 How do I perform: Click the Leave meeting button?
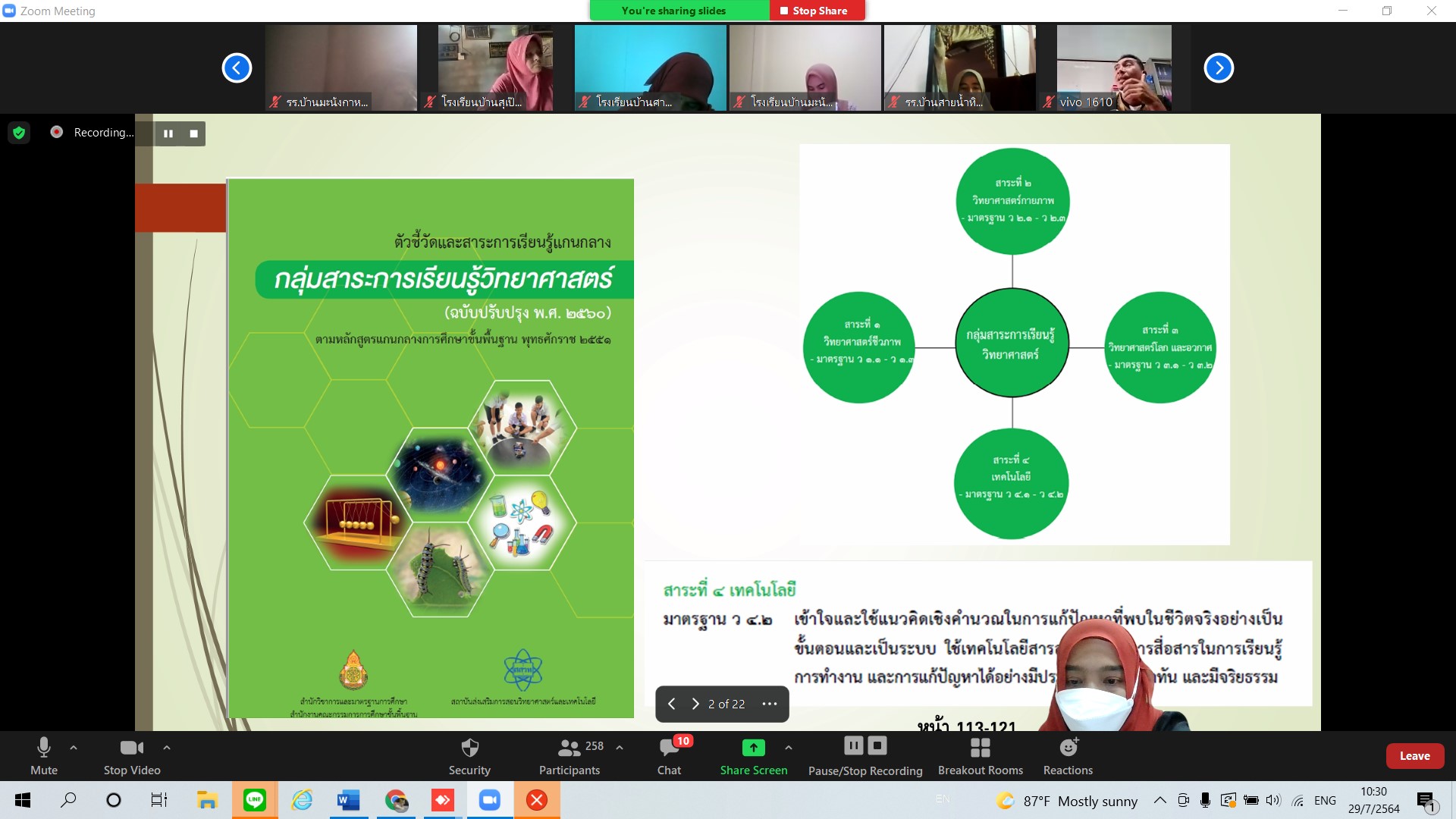1414,756
